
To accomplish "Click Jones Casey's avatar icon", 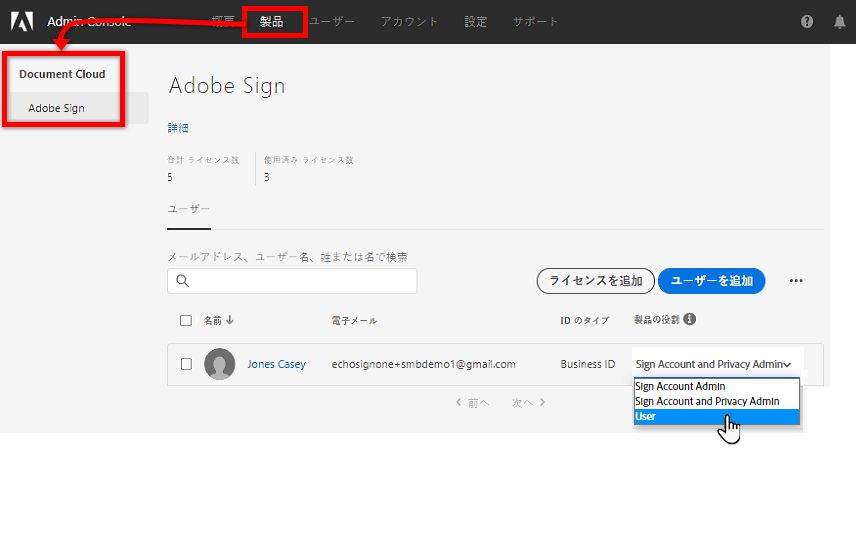I will coord(220,364).
